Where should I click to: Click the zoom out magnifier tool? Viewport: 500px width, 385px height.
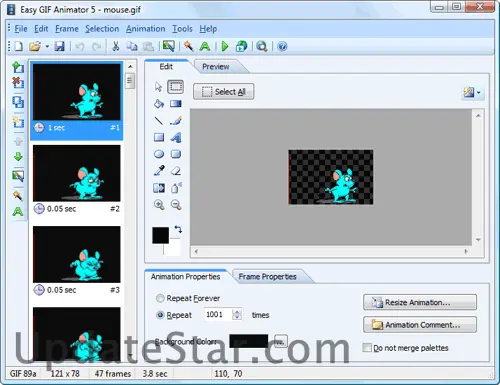pos(176,205)
